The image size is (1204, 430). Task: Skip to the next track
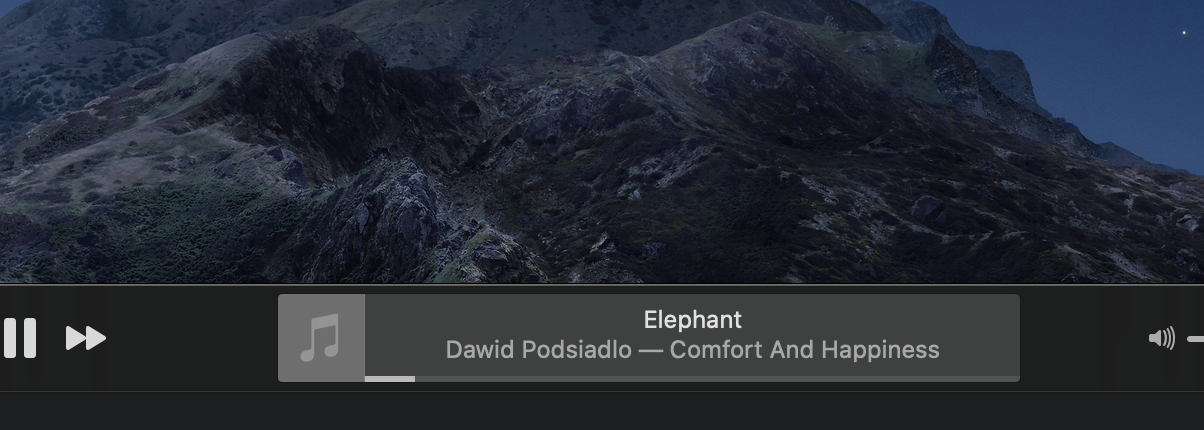coord(86,338)
